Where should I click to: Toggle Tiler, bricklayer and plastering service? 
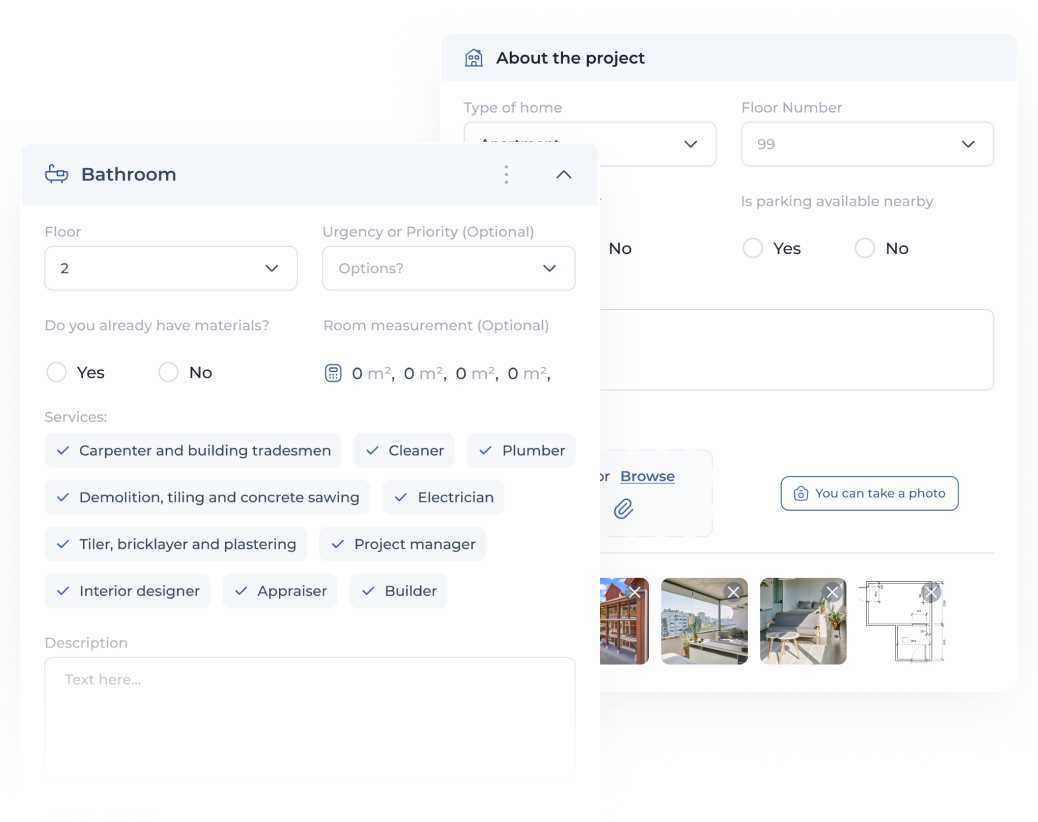coord(175,544)
